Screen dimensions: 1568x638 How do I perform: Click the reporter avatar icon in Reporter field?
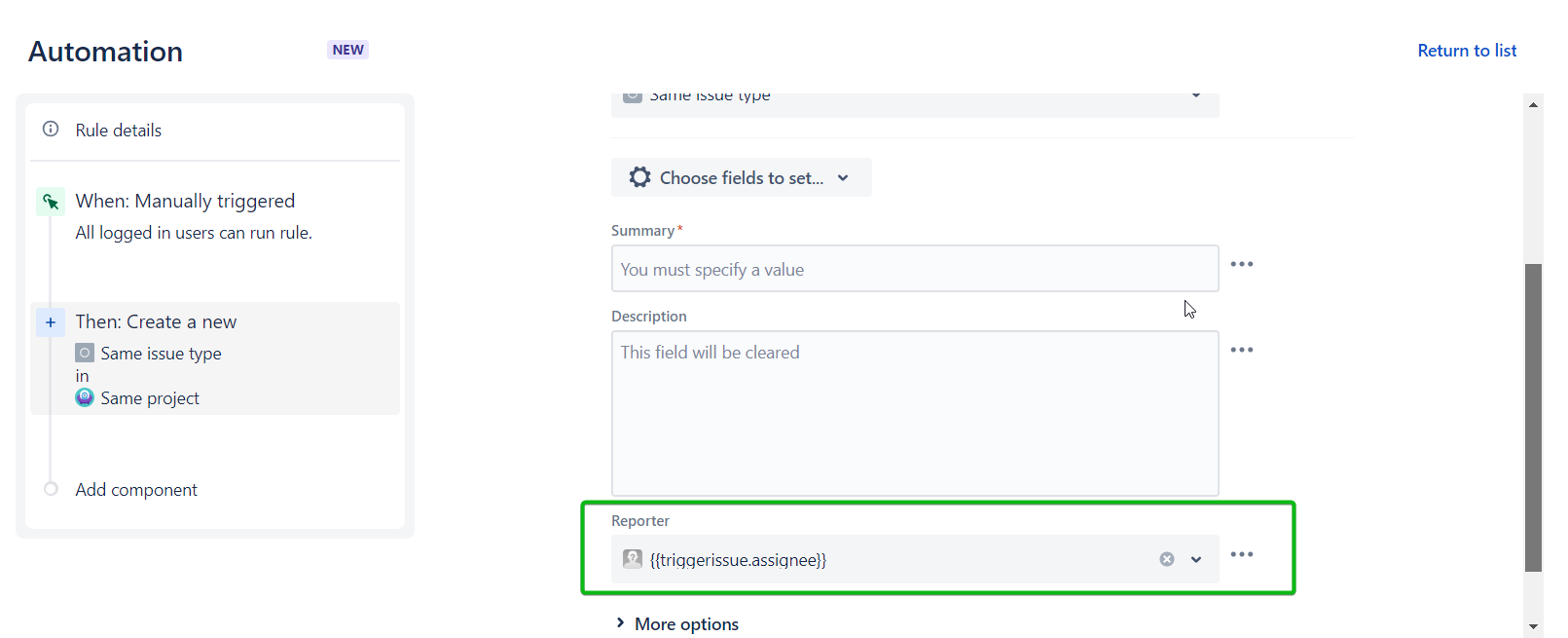point(633,559)
